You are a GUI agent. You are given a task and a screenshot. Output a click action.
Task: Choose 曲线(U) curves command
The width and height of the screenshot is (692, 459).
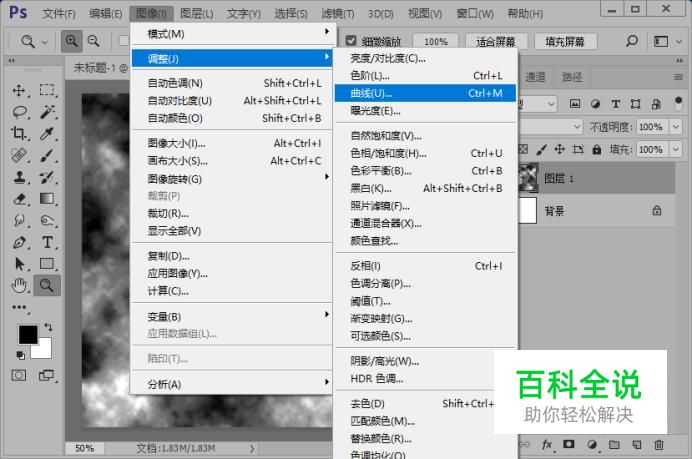coord(425,93)
